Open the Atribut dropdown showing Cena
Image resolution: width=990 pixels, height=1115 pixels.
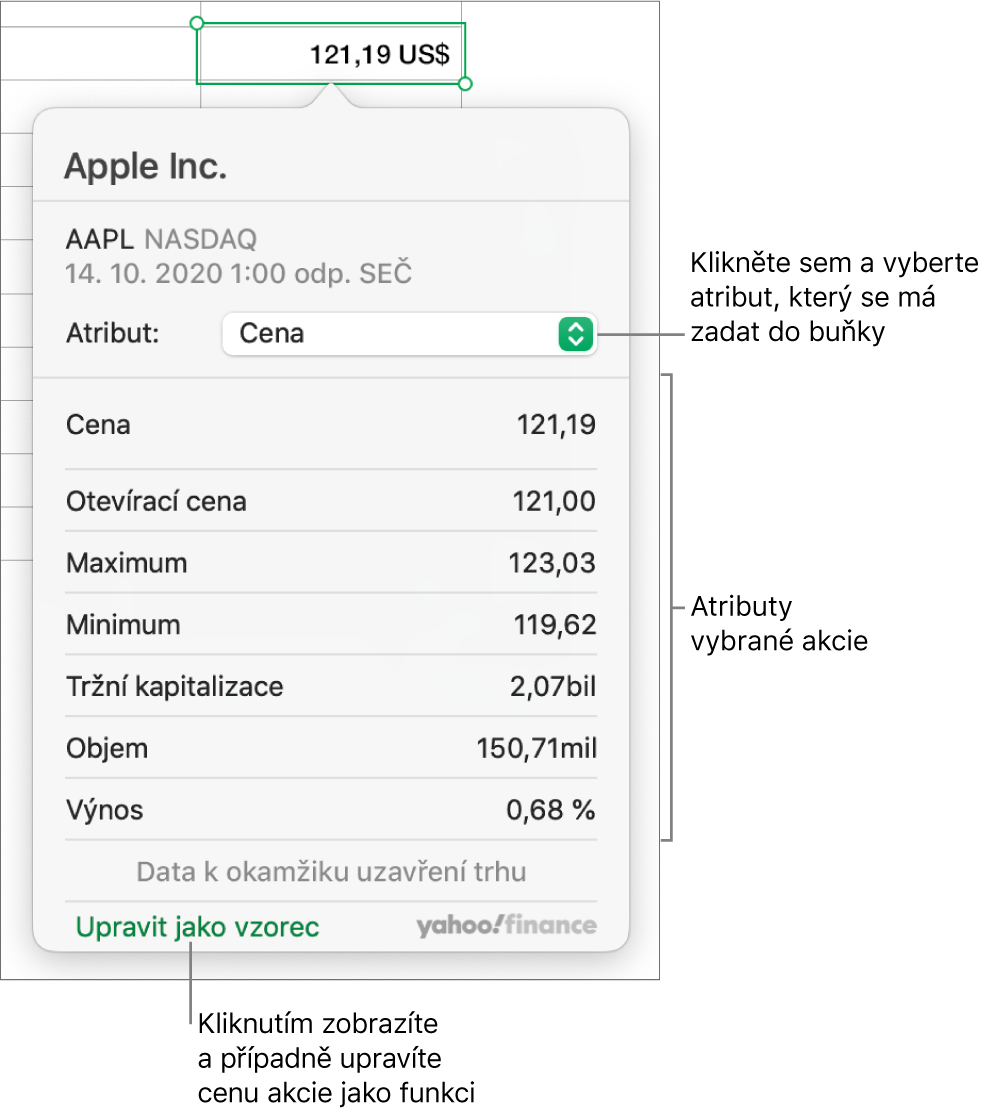[409, 334]
